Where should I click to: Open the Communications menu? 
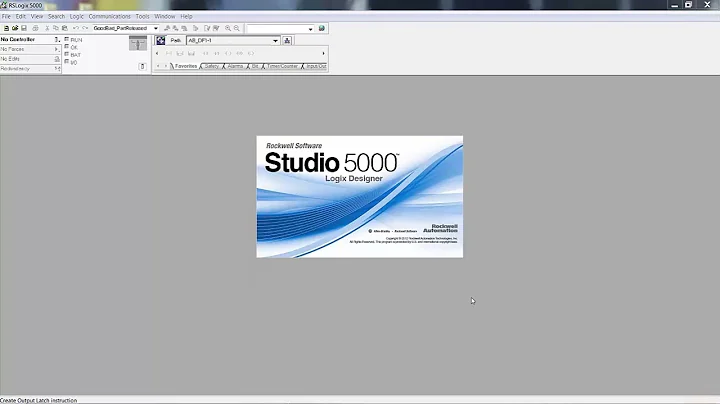pos(109,16)
